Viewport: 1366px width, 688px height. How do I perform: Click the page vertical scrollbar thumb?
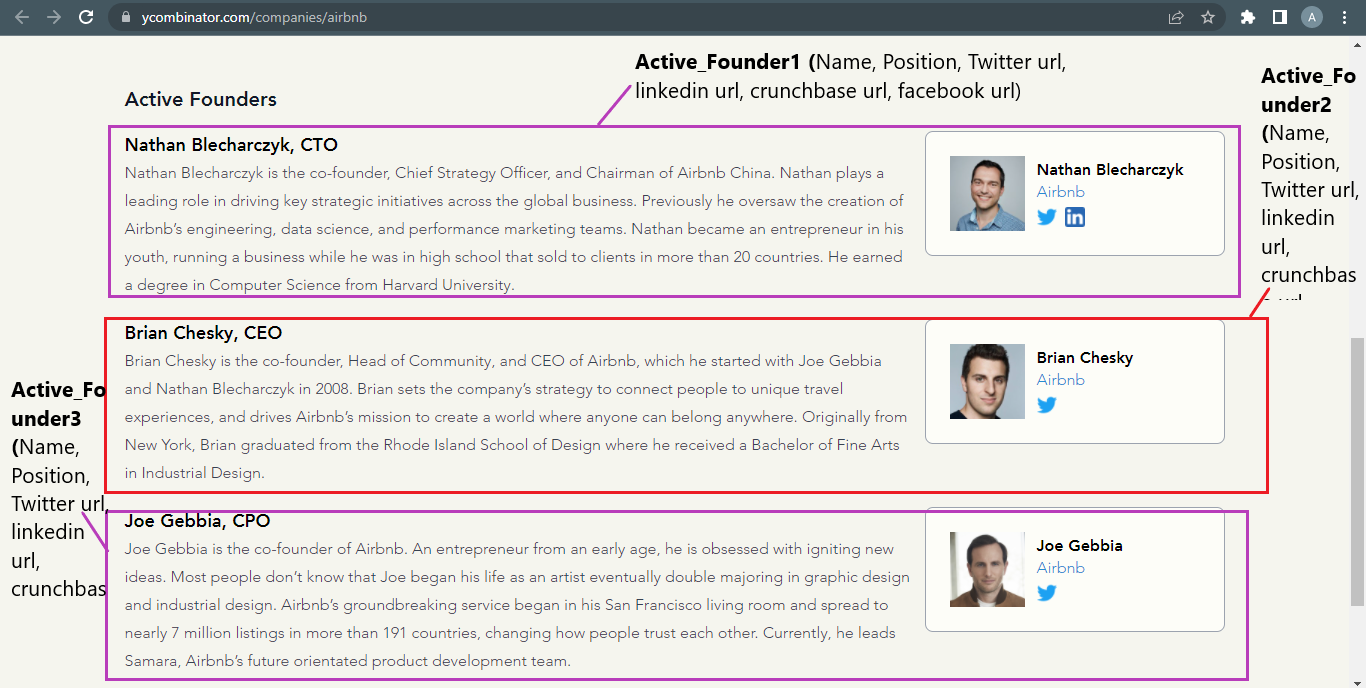point(1357,470)
